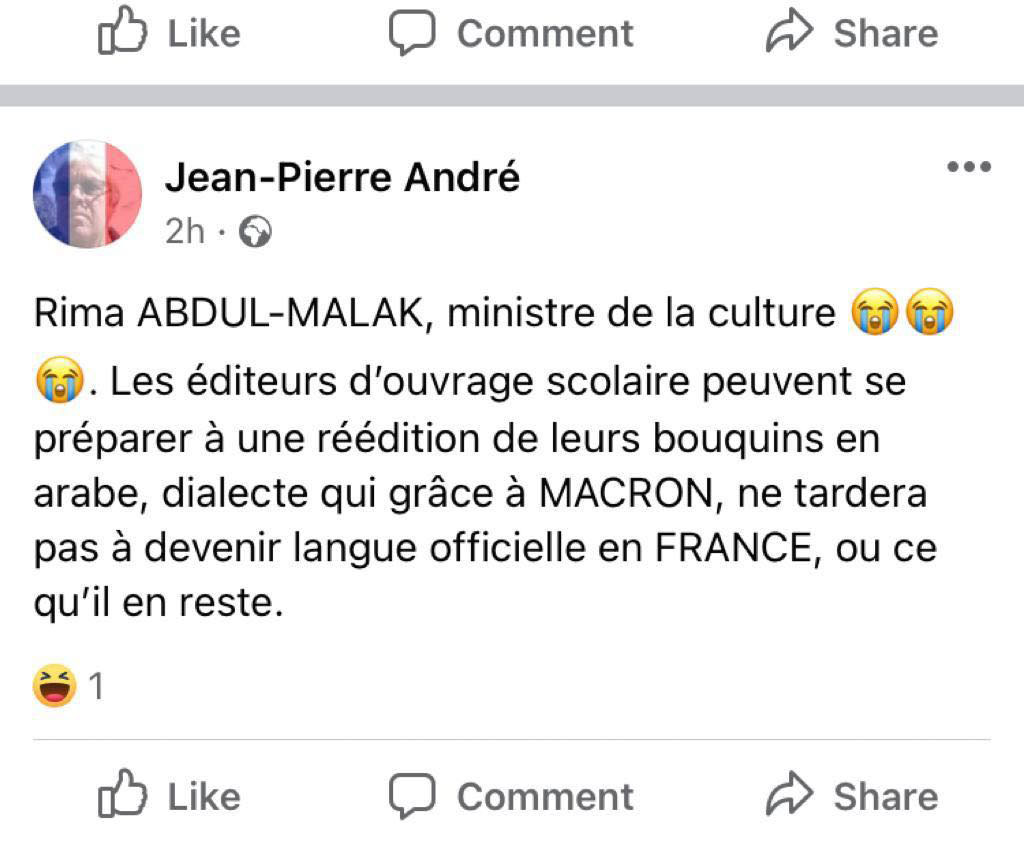Click the 2h post timestamp
The width and height of the screenshot is (1024, 844).
[184, 233]
